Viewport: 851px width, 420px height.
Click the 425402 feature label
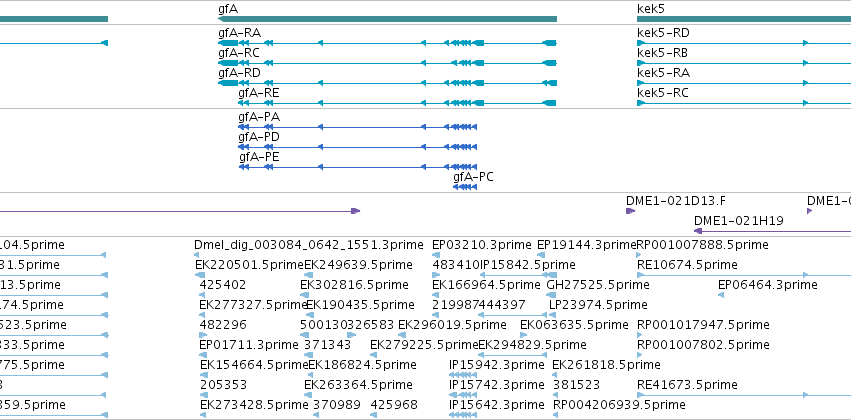(x=223, y=285)
